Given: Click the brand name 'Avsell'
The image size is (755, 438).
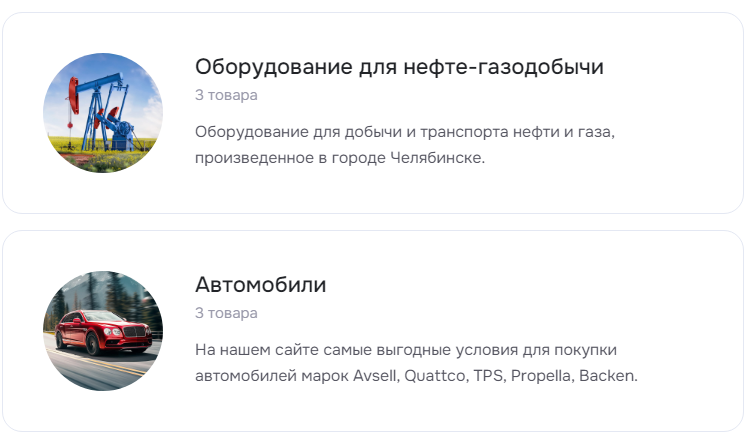Looking at the screenshot, I should click(x=376, y=375).
